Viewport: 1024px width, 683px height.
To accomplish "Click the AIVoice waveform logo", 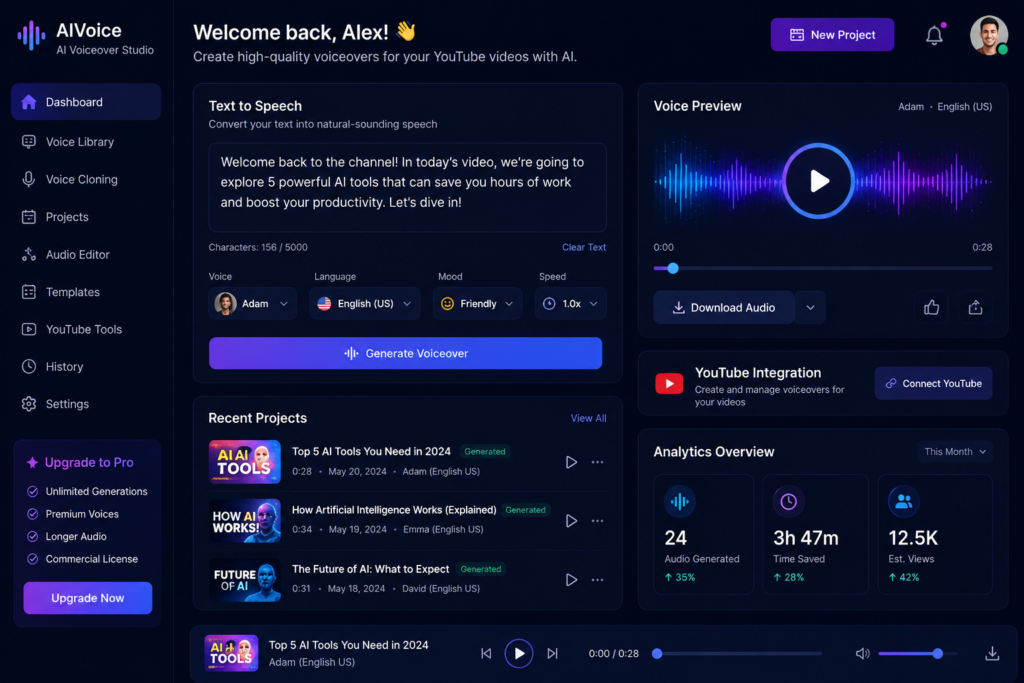I will [31, 35].
